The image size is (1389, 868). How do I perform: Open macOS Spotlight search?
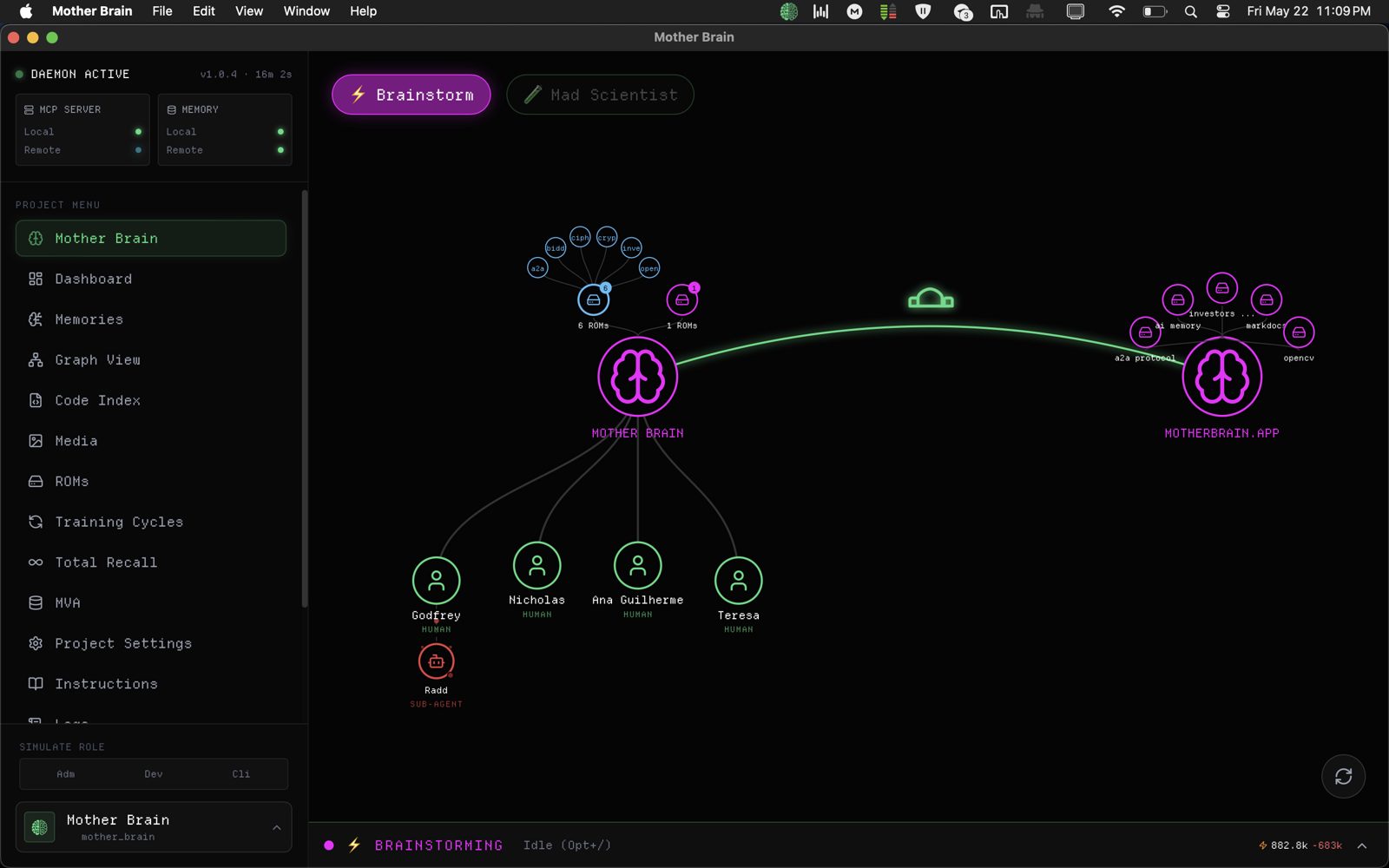tap(1191, 11)
